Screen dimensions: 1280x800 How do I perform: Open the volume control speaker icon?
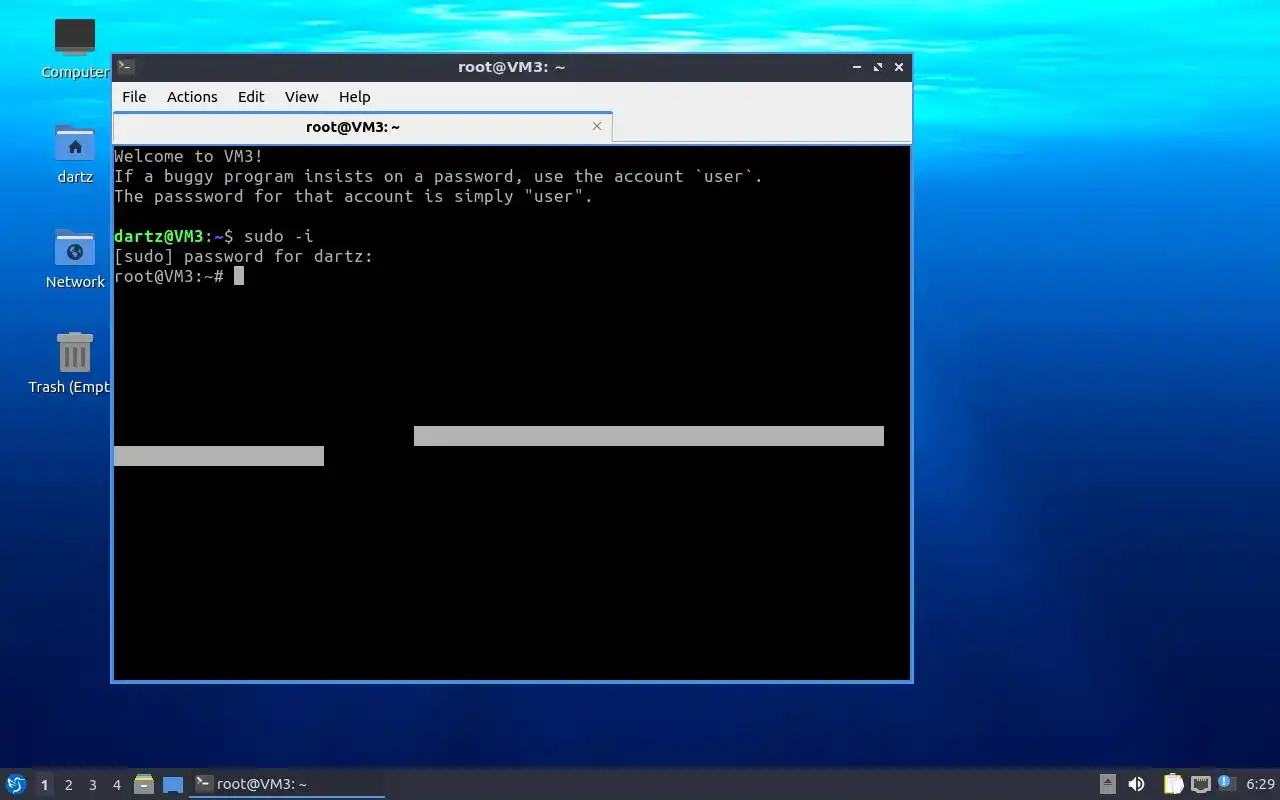click(1136, 784)
